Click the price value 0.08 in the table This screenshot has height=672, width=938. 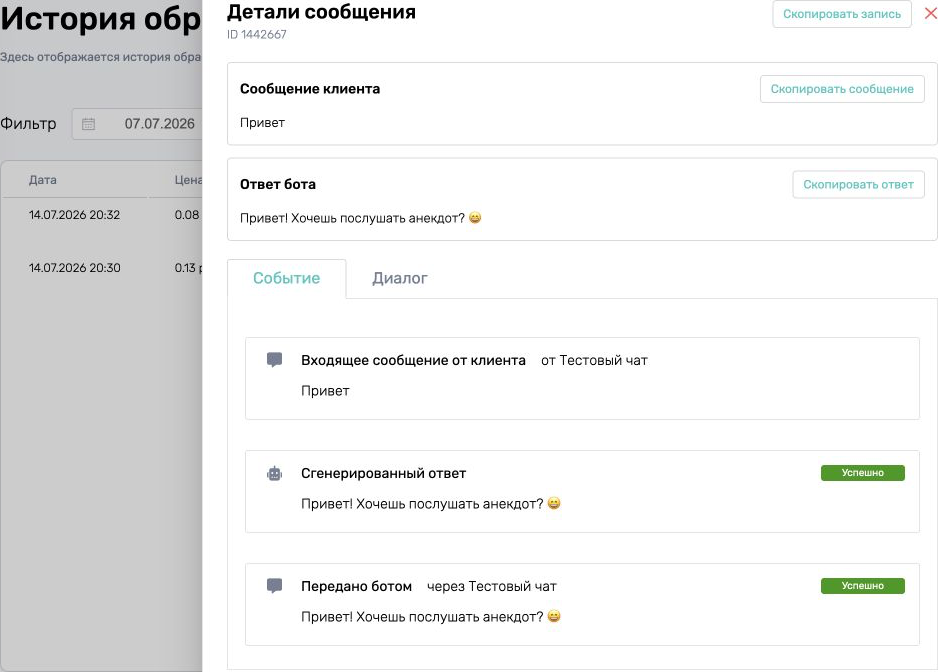187,215
